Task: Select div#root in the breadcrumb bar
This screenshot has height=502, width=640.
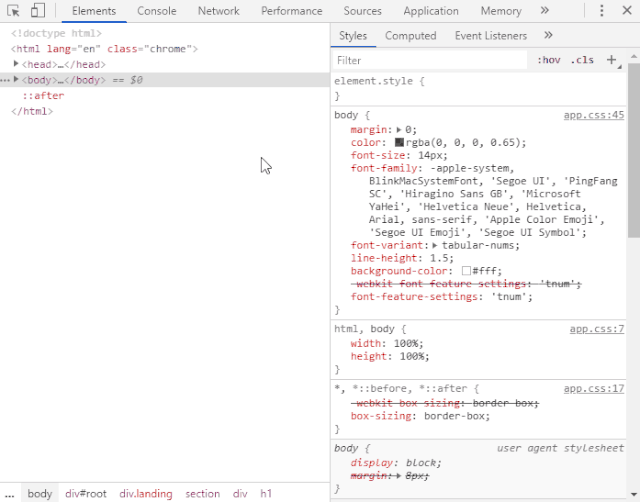Action: 86,493
